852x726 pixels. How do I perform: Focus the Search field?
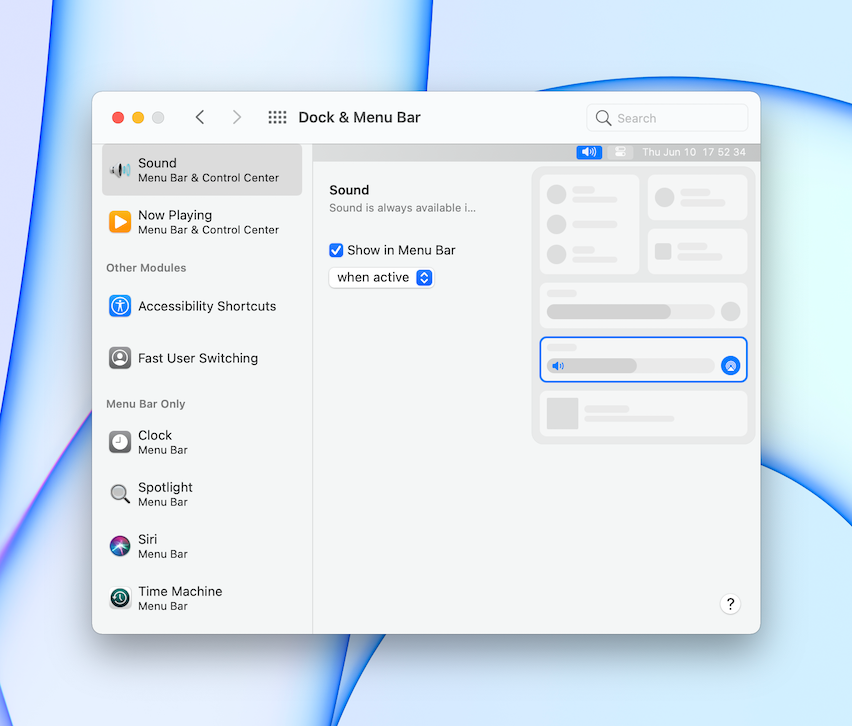point(667,118)
